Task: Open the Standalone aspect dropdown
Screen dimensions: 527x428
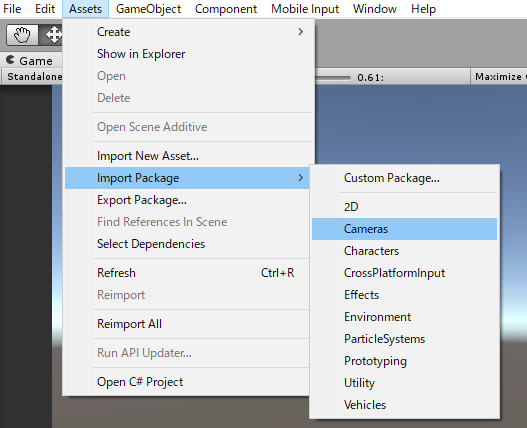Action: 32,77
